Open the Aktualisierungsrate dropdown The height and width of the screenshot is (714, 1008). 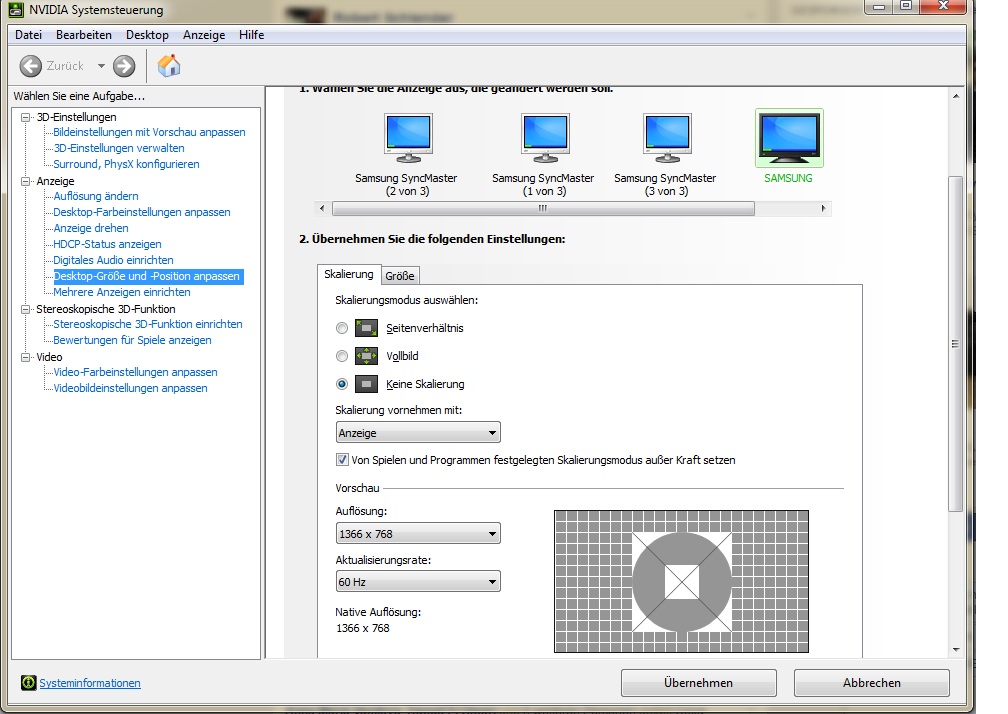pos(418,582)
